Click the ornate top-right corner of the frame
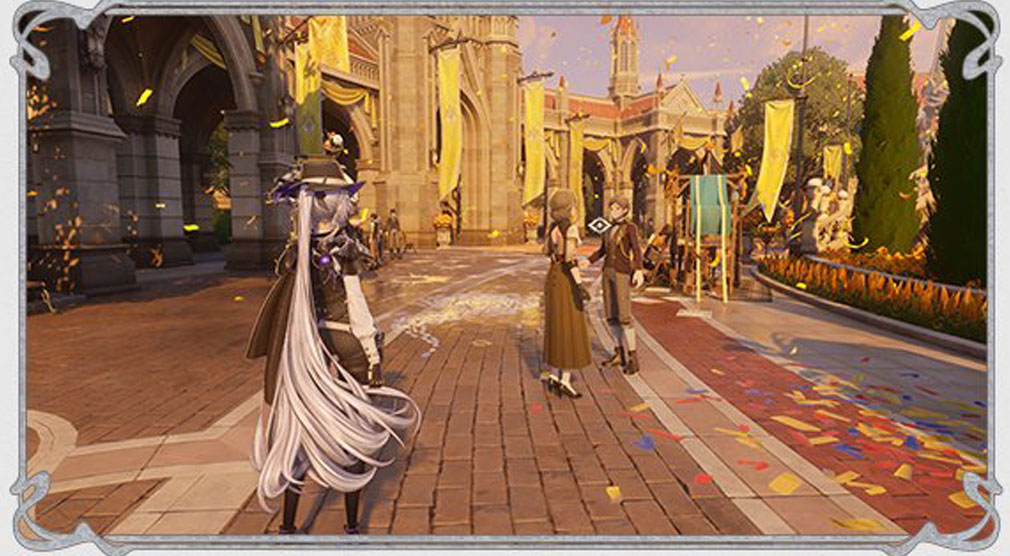This screenshot has width=1010, height=556. point(978,30)
